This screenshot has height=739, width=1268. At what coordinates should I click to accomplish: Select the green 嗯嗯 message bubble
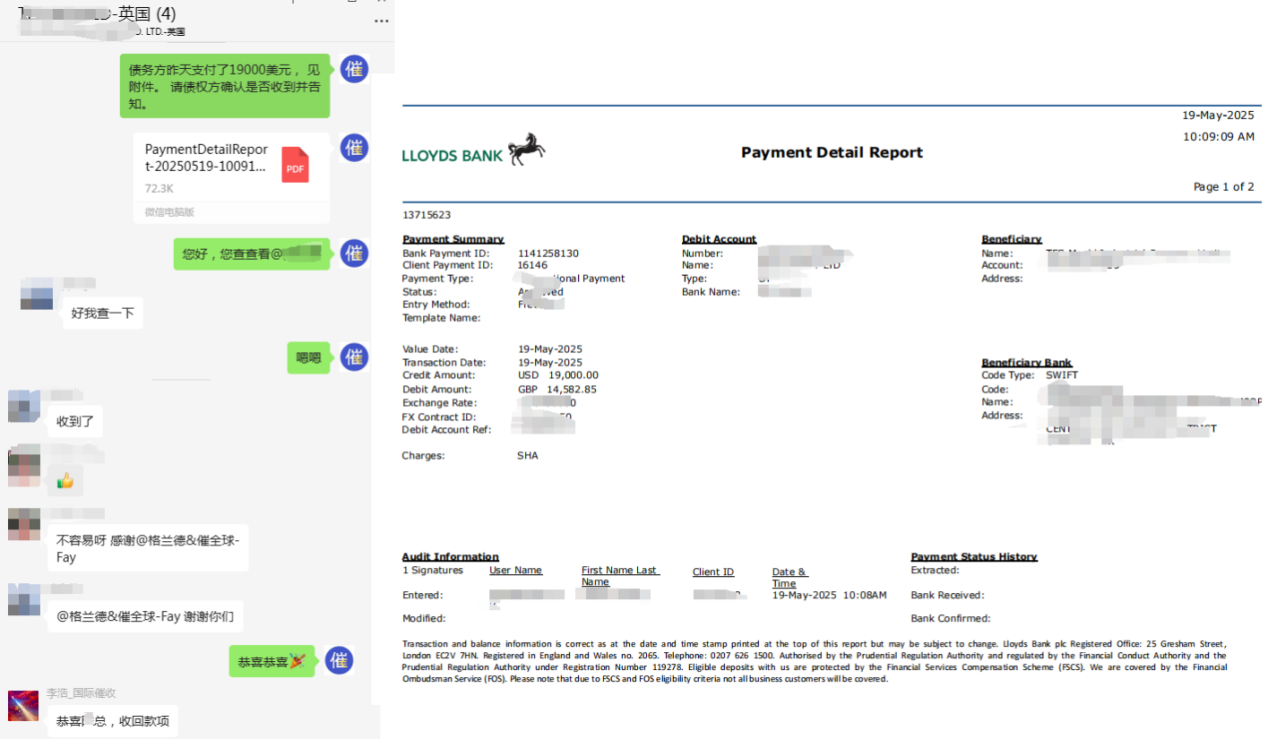pos(308,358)
